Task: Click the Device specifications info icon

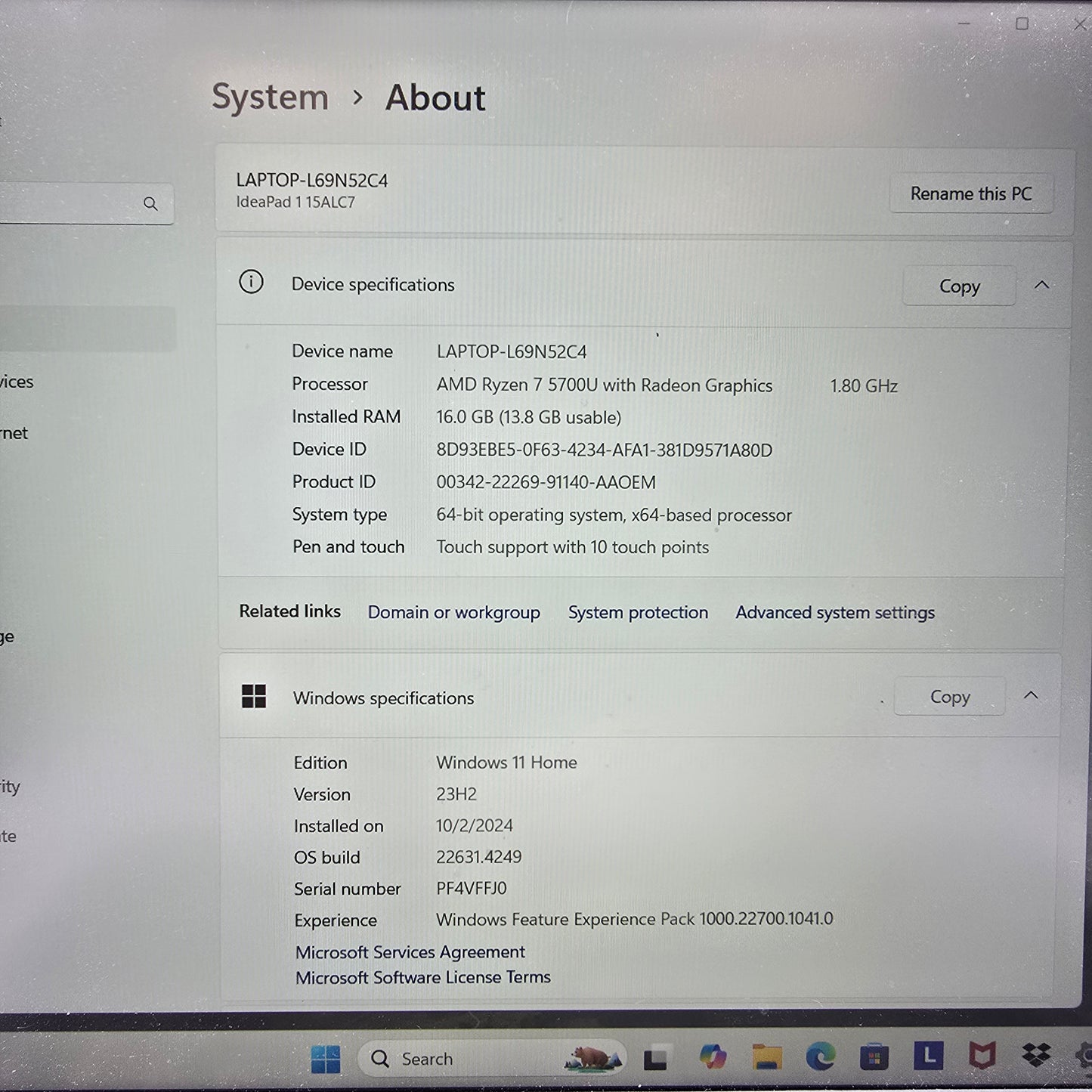Action: pyautogui.click(x=251, y=283)
